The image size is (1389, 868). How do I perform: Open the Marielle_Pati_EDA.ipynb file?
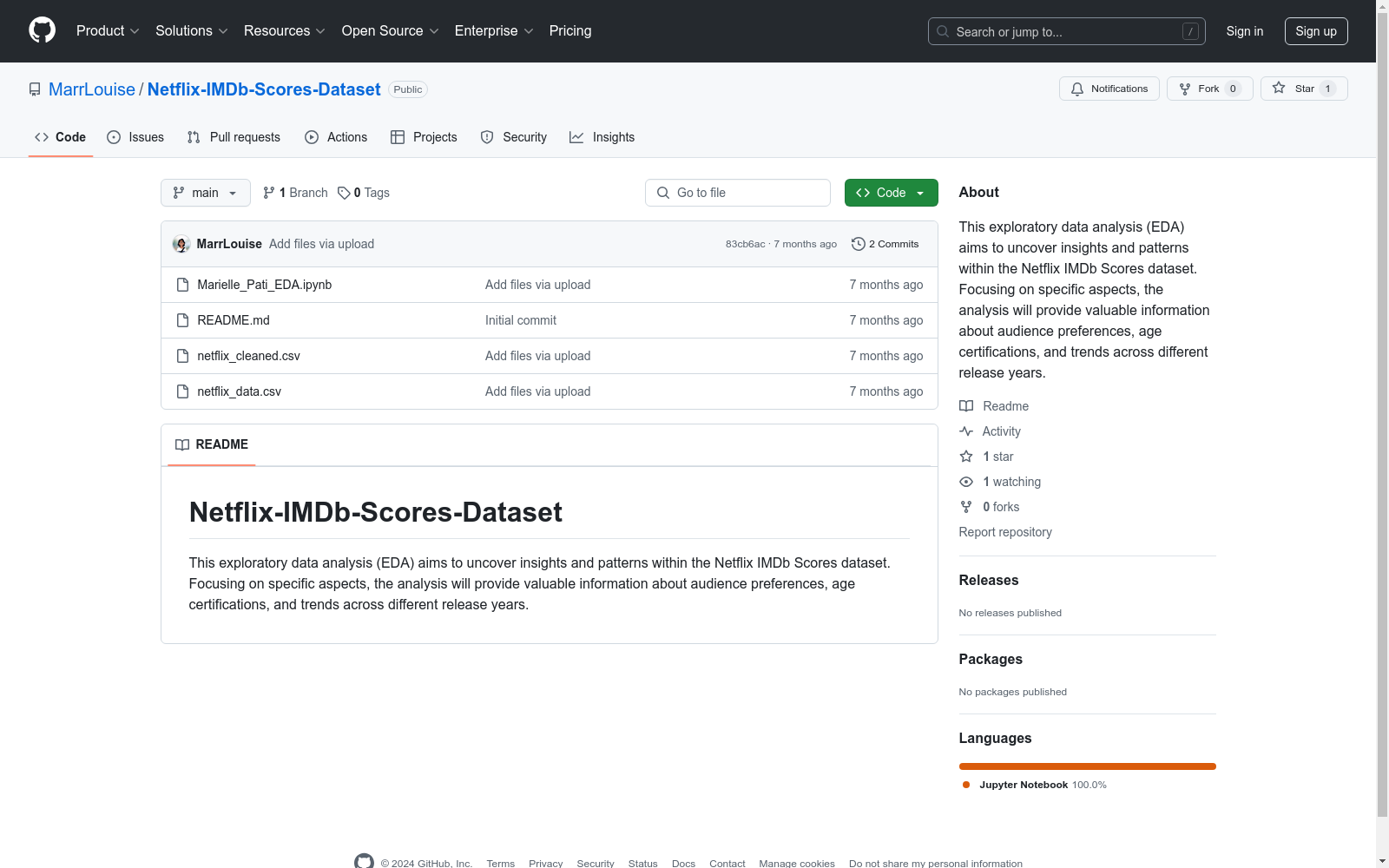[x=265, y=285]
